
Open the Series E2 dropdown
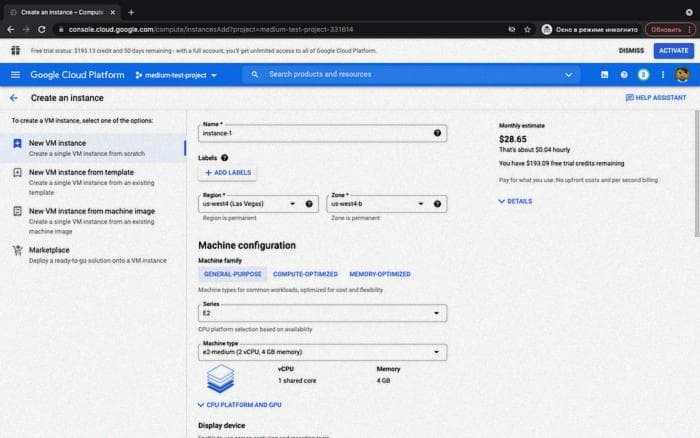coord(322,313)
